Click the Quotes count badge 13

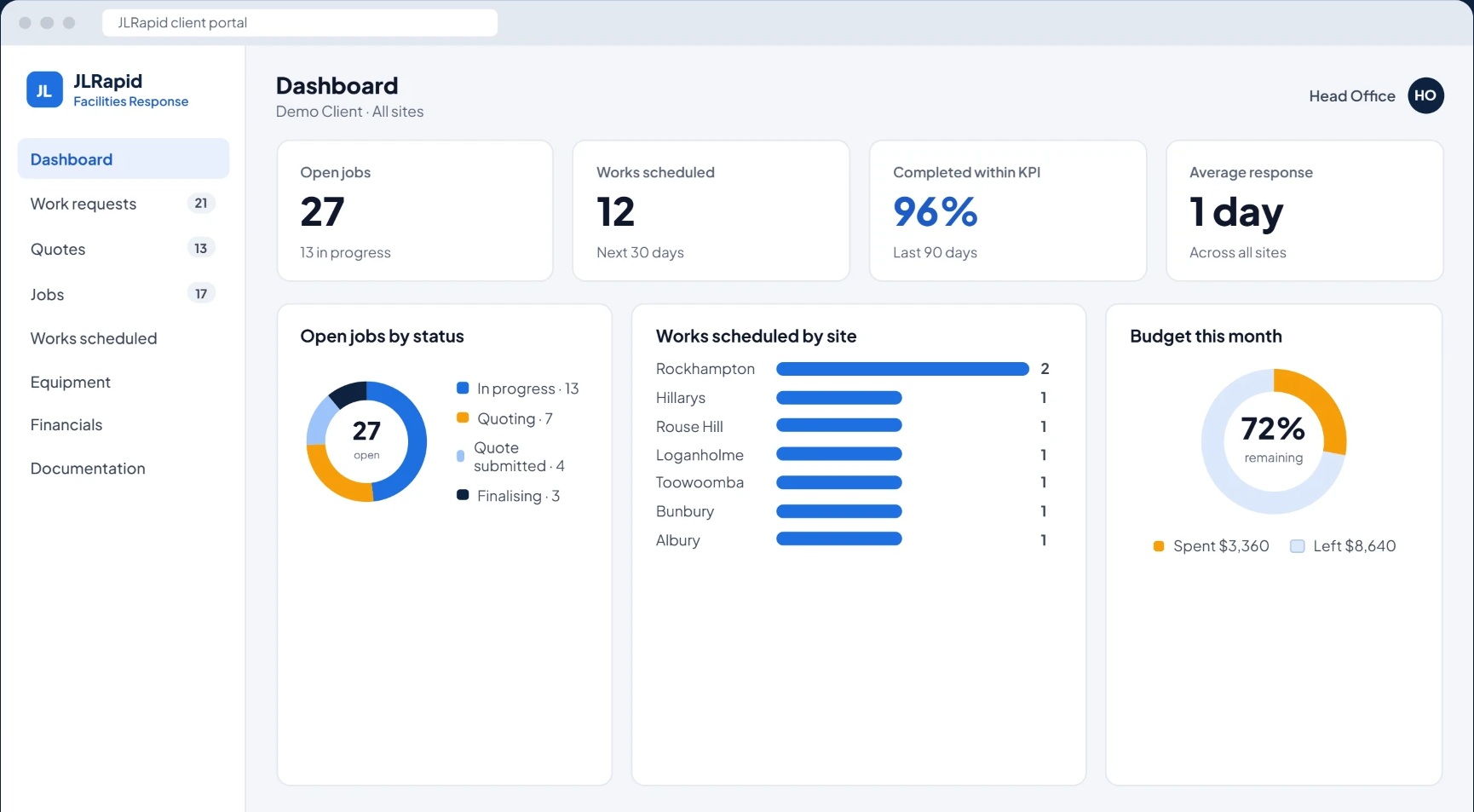pos(201,248)
